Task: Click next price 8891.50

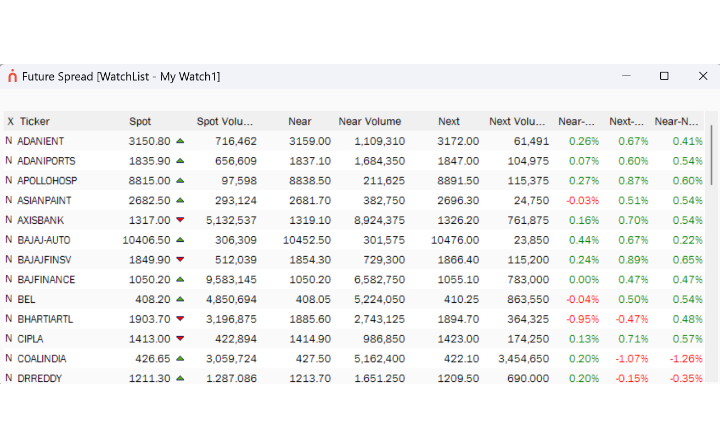Action: coord(458,180)
